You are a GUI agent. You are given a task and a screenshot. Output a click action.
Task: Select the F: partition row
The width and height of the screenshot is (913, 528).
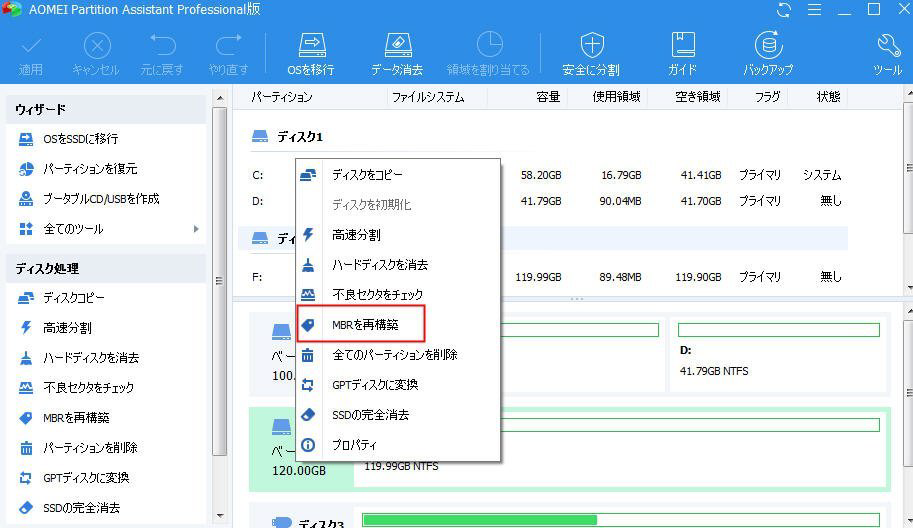(x=547, y=277)
